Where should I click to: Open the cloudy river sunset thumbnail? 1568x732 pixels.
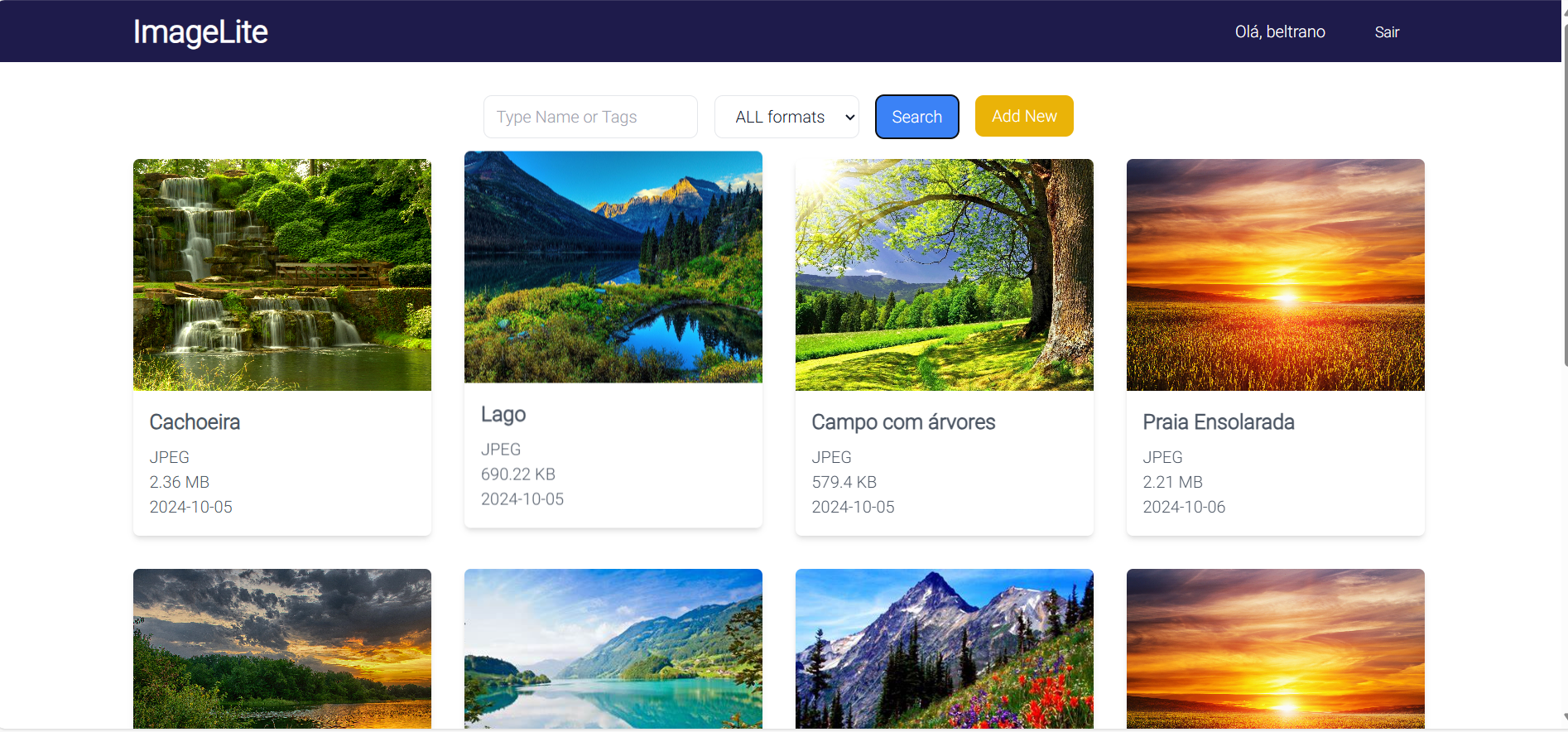pos(282,648)
